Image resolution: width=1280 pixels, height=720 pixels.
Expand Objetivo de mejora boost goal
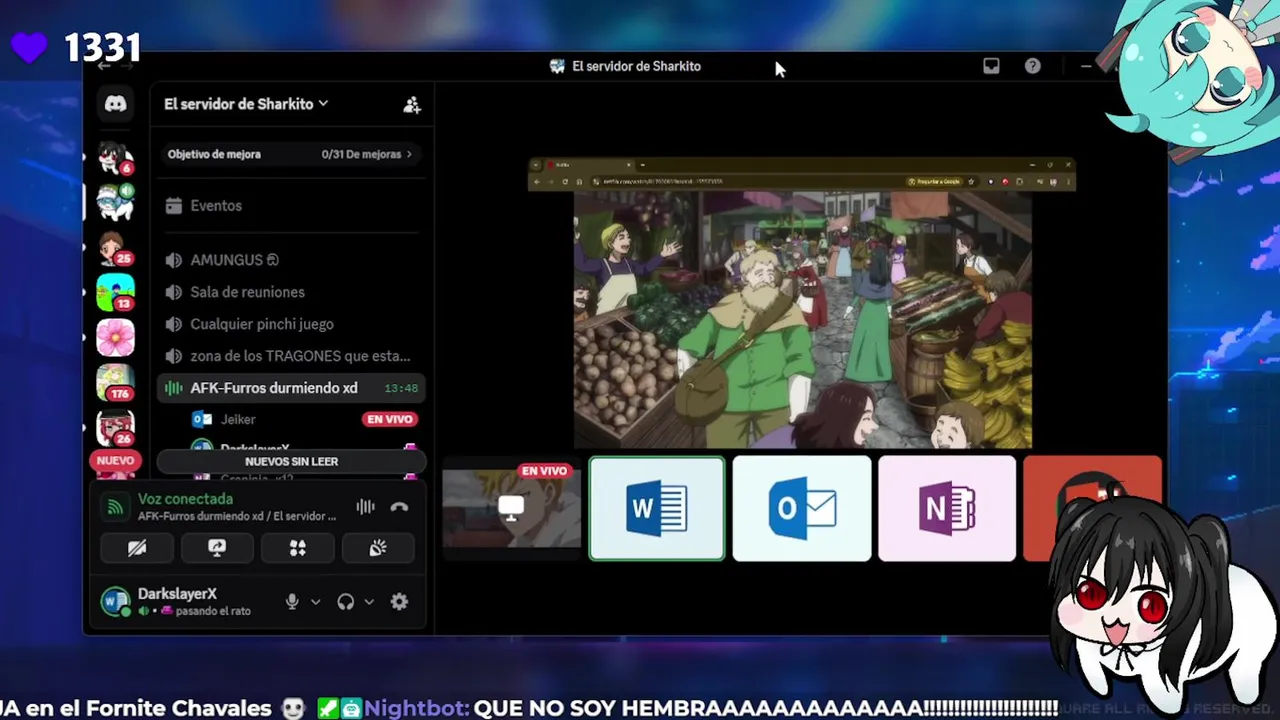pos(290,154)
